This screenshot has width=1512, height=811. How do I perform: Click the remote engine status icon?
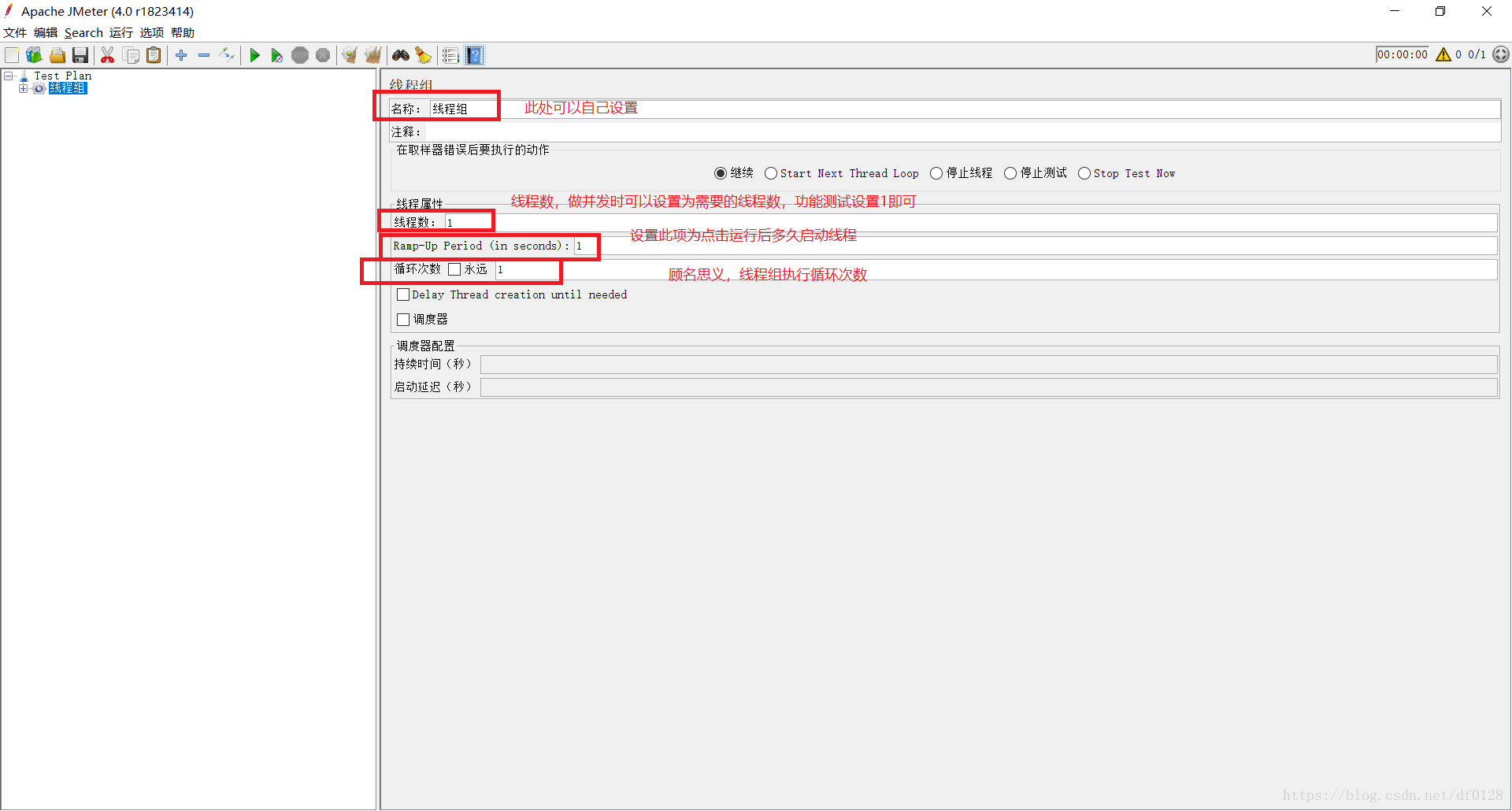(x=1501, y=54)
